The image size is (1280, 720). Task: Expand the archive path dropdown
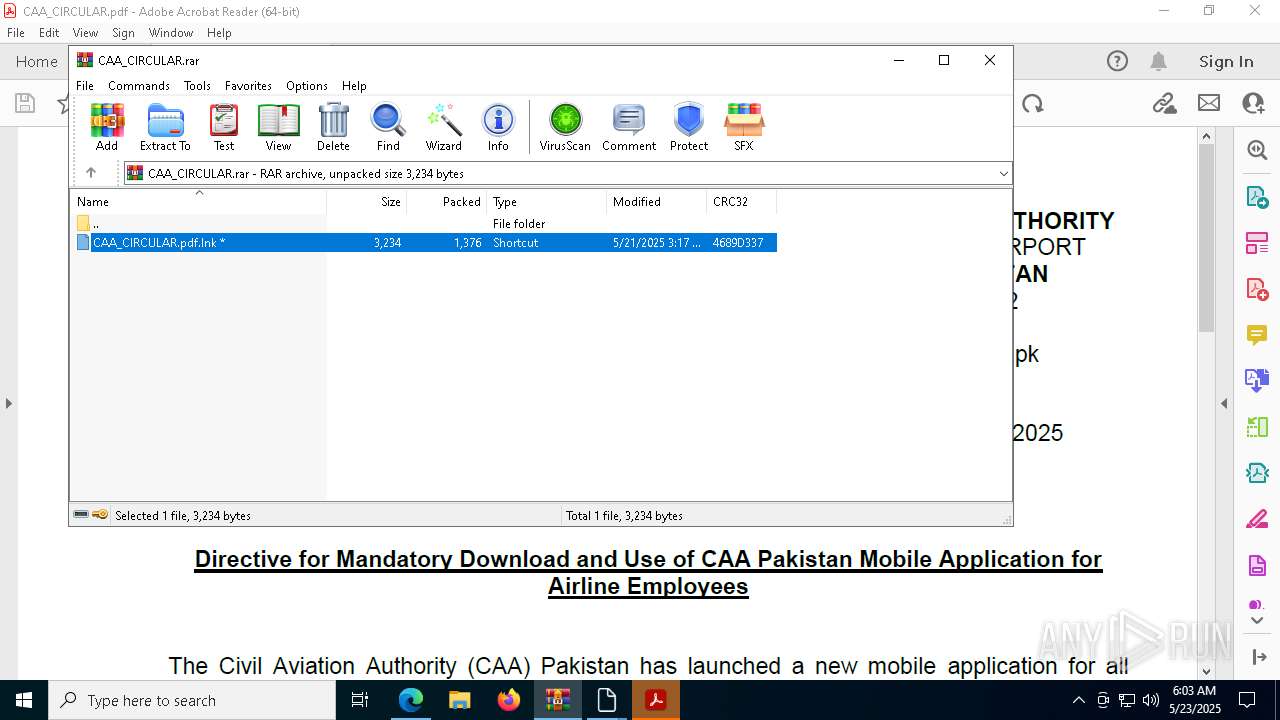(x=1004, y=173)
